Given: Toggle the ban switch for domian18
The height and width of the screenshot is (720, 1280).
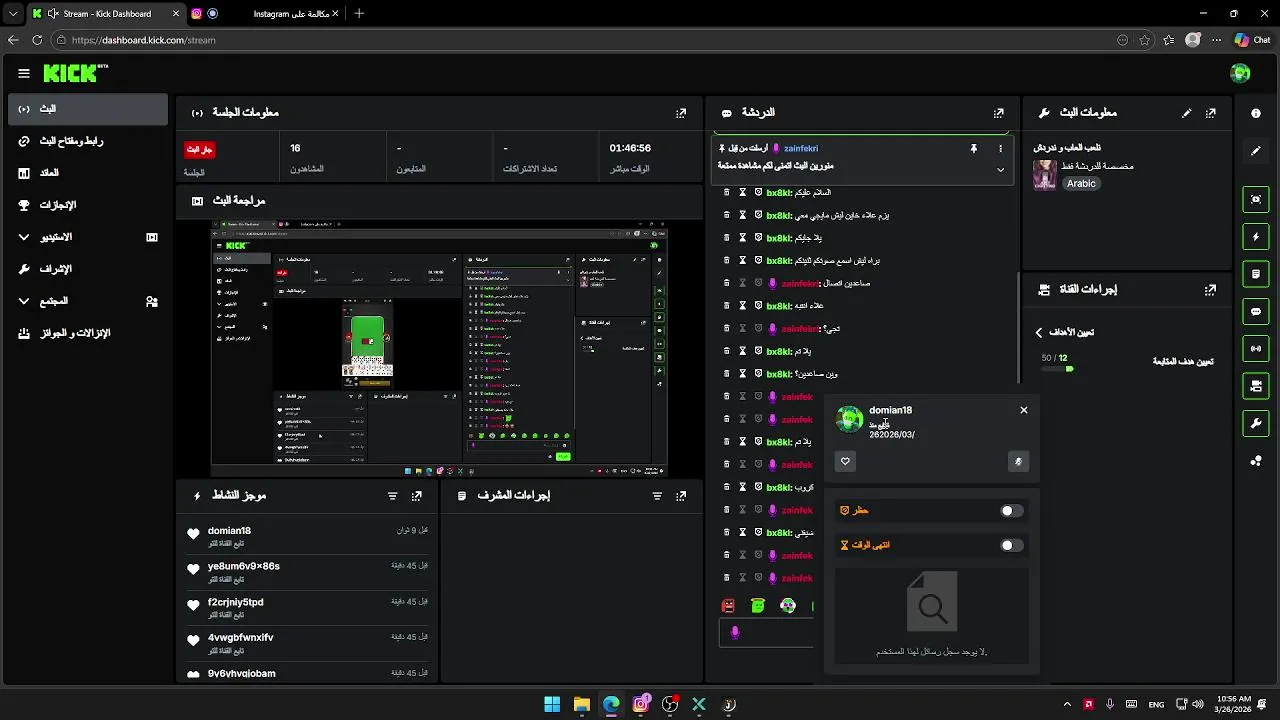Looking at the screenshot, I should (x=1012, y=511).
